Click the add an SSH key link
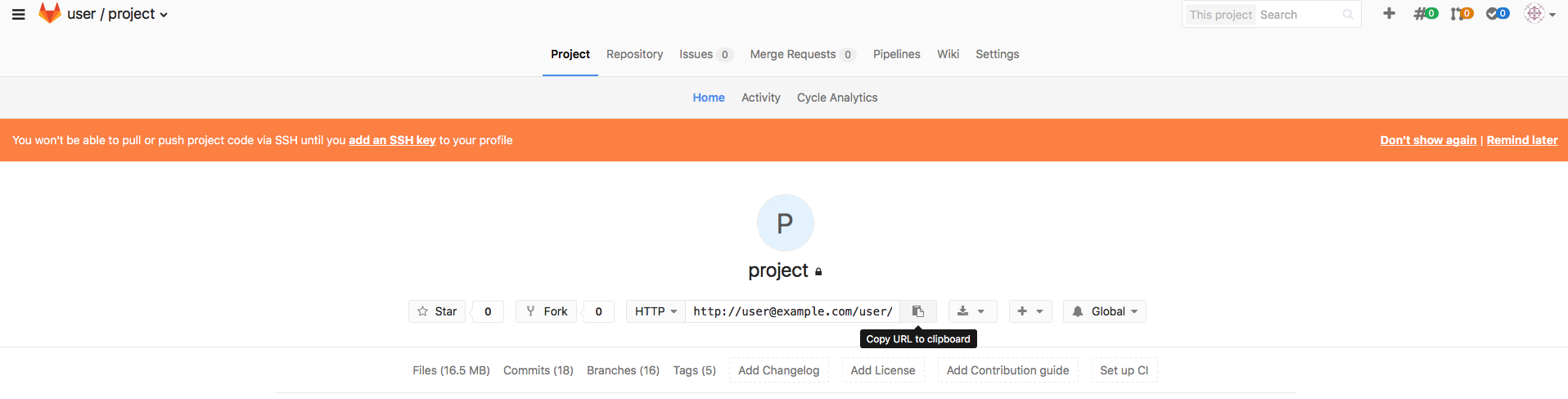 [392, 140]
